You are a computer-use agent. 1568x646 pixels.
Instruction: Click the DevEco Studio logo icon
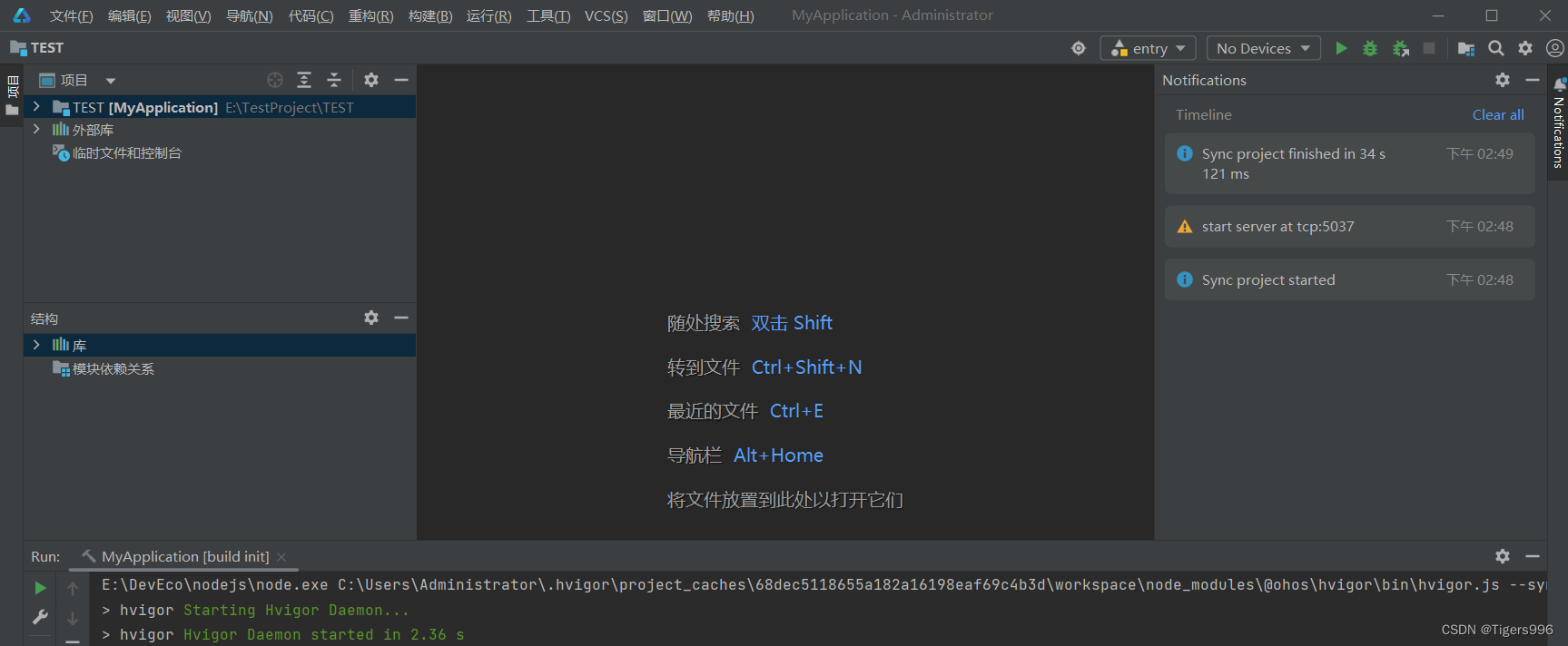22,15
